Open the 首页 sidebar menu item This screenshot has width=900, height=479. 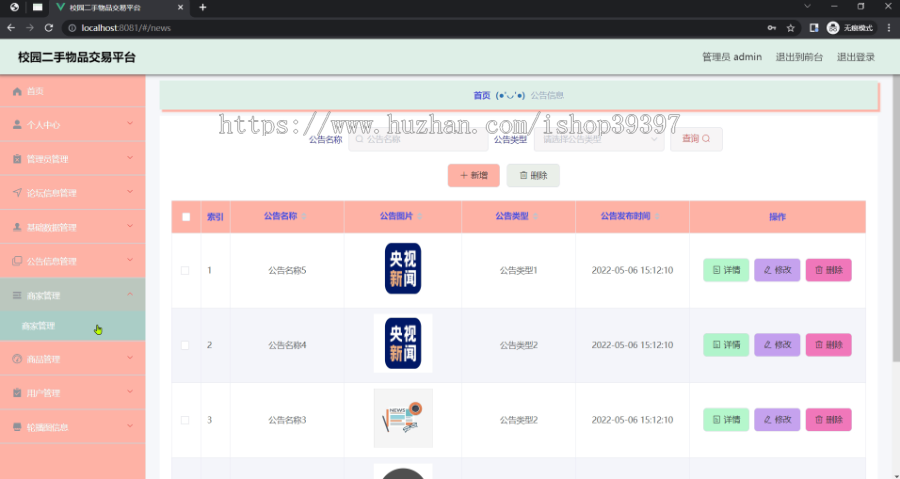click(x=72, y=91)
